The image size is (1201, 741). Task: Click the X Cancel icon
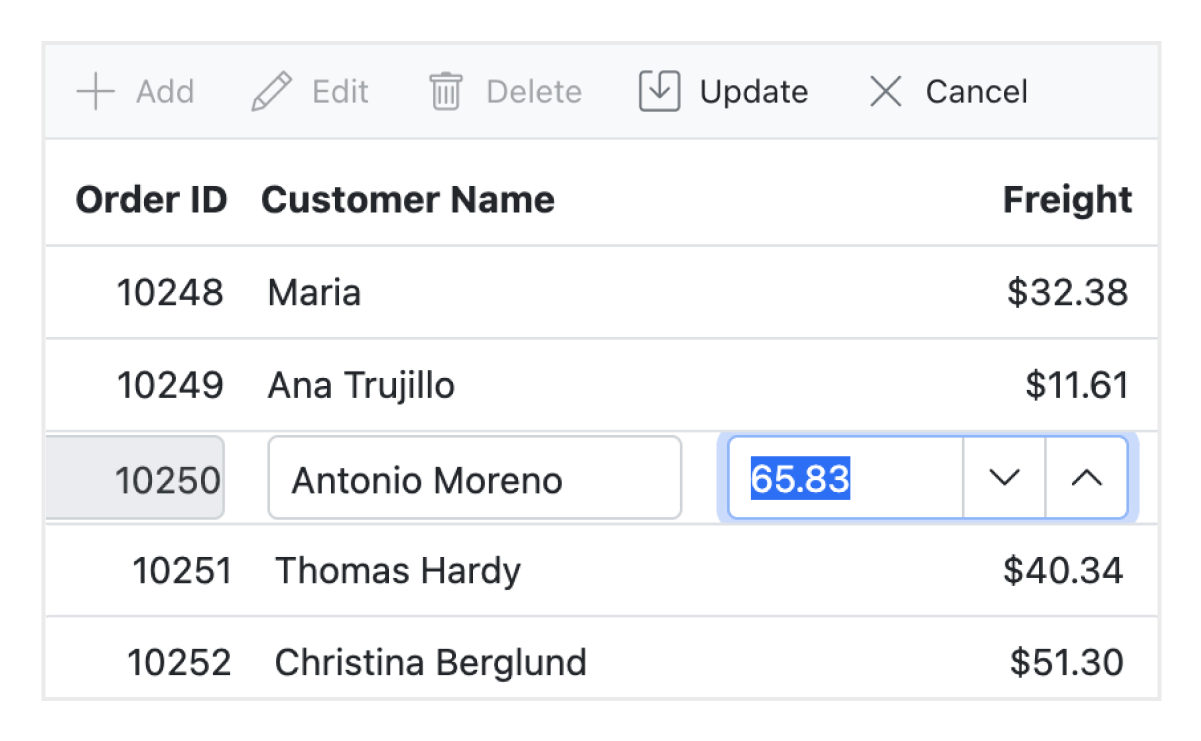click(x=885, y=92)
